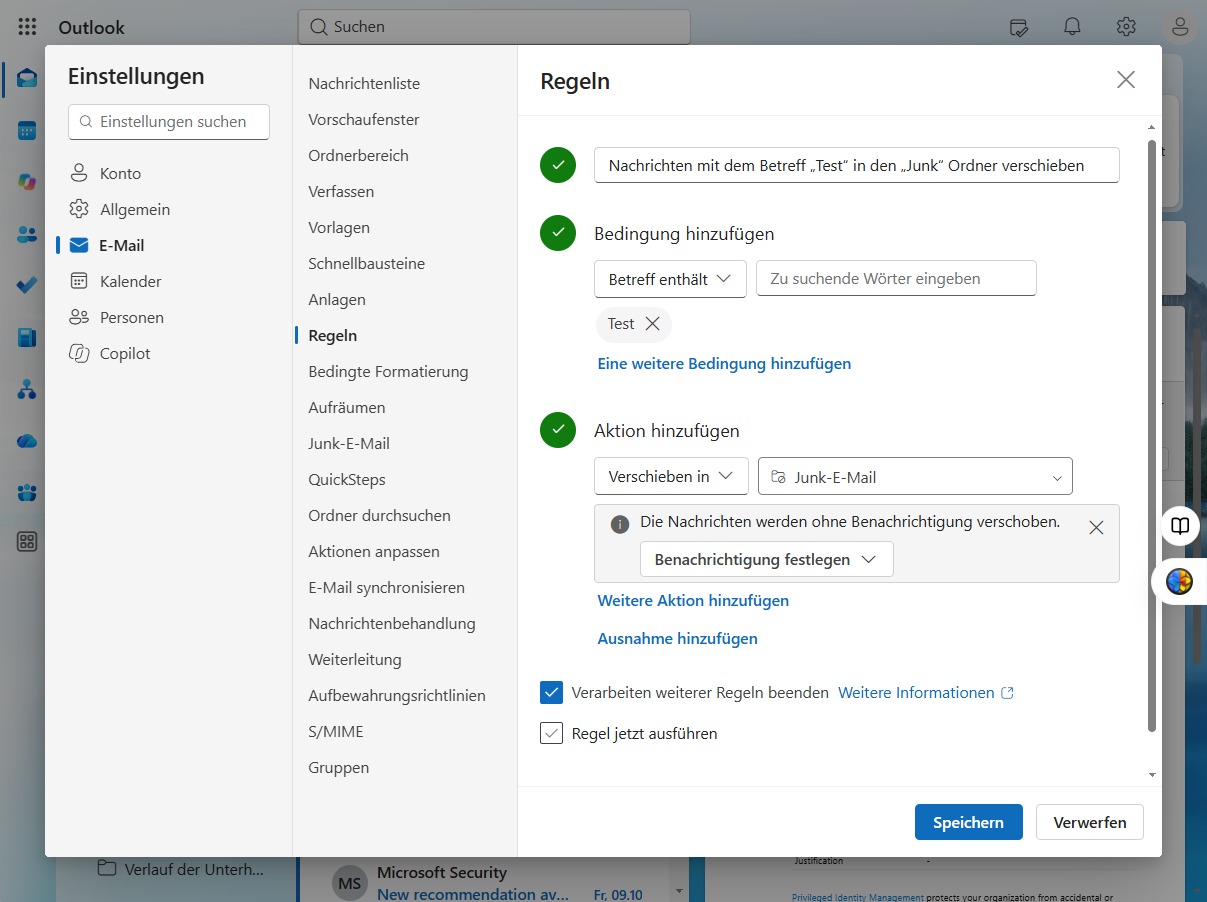Click 'Ausnahme hinzufügen' link
1207x902 pixels.
click(677, 638)
